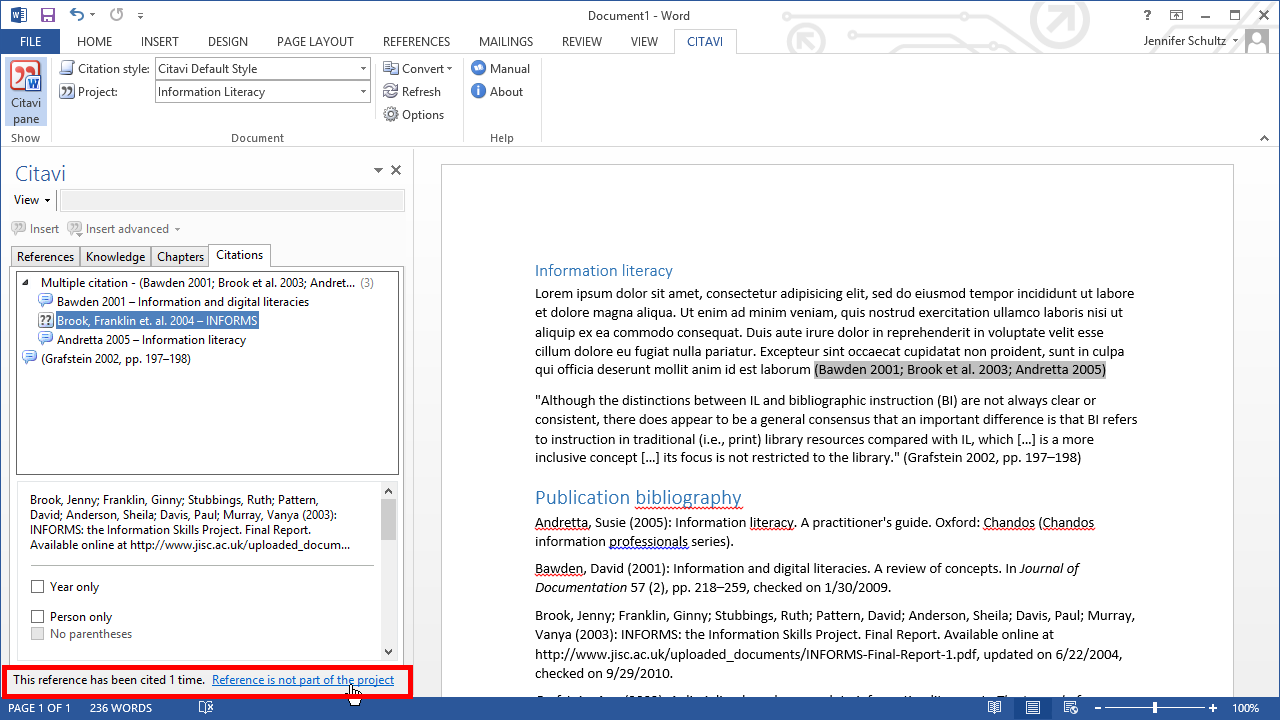Screen dimensions: 1280x720
Task: Collapse the Multiple citation tree node
Action: (x=25, y=283)
